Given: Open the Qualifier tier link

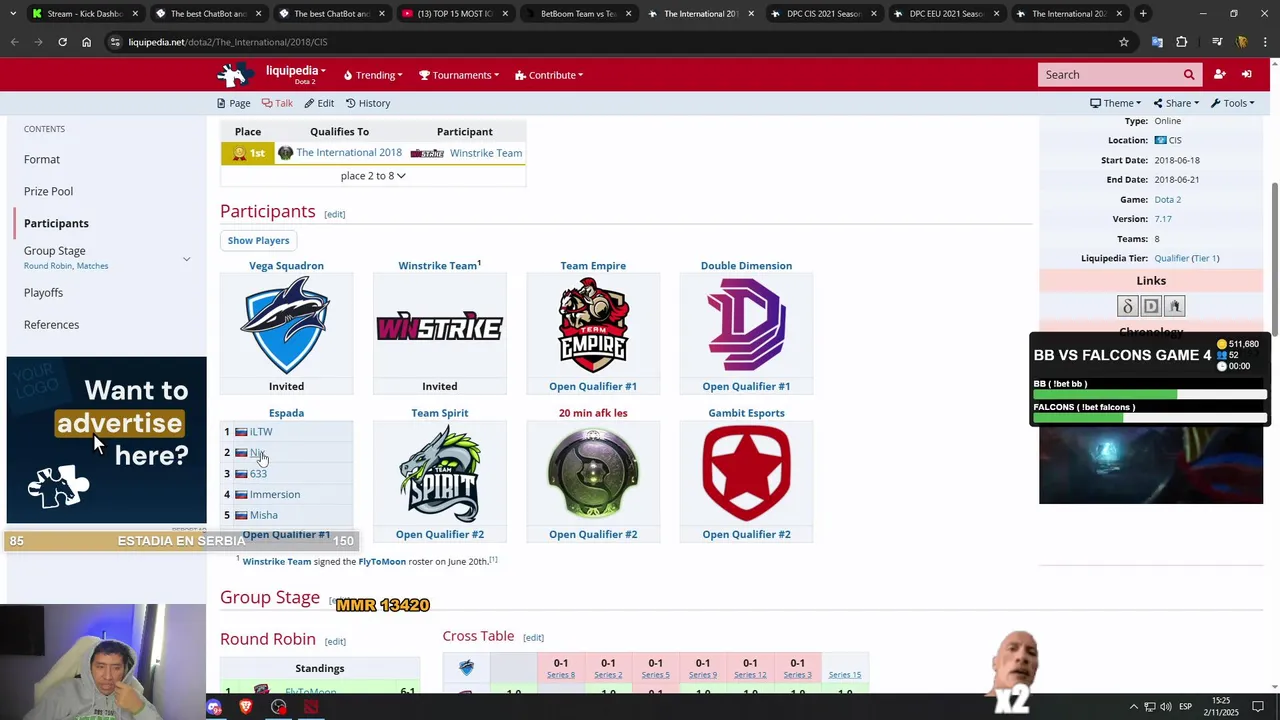Looking at the screenshot, I should point(1172,258).
